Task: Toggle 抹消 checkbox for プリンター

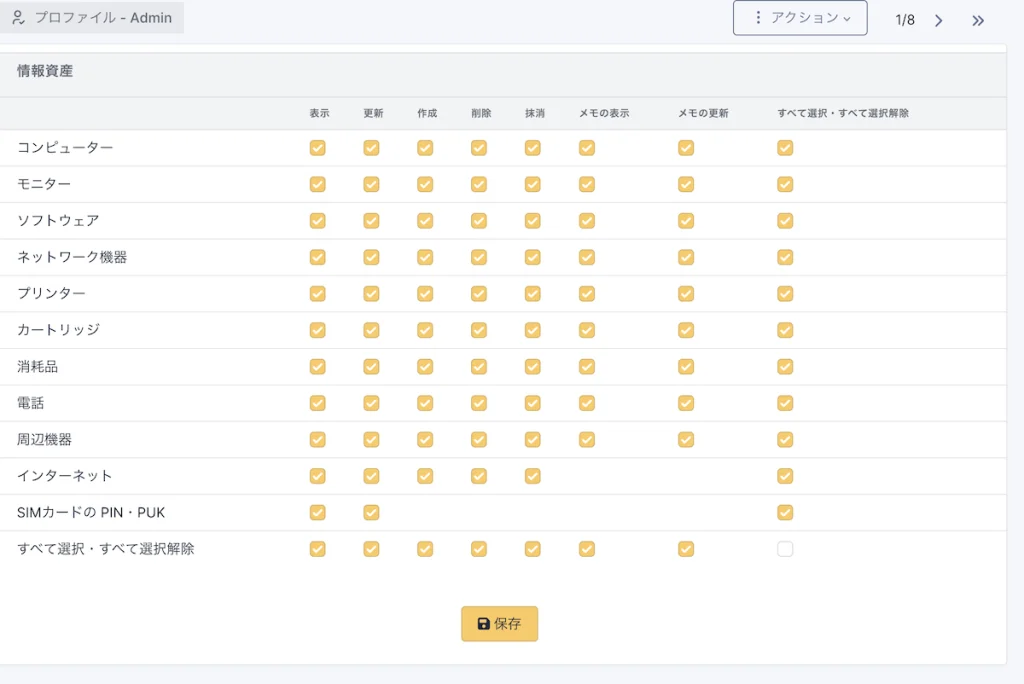Action: pyautogui.click(x=533, y=294)
